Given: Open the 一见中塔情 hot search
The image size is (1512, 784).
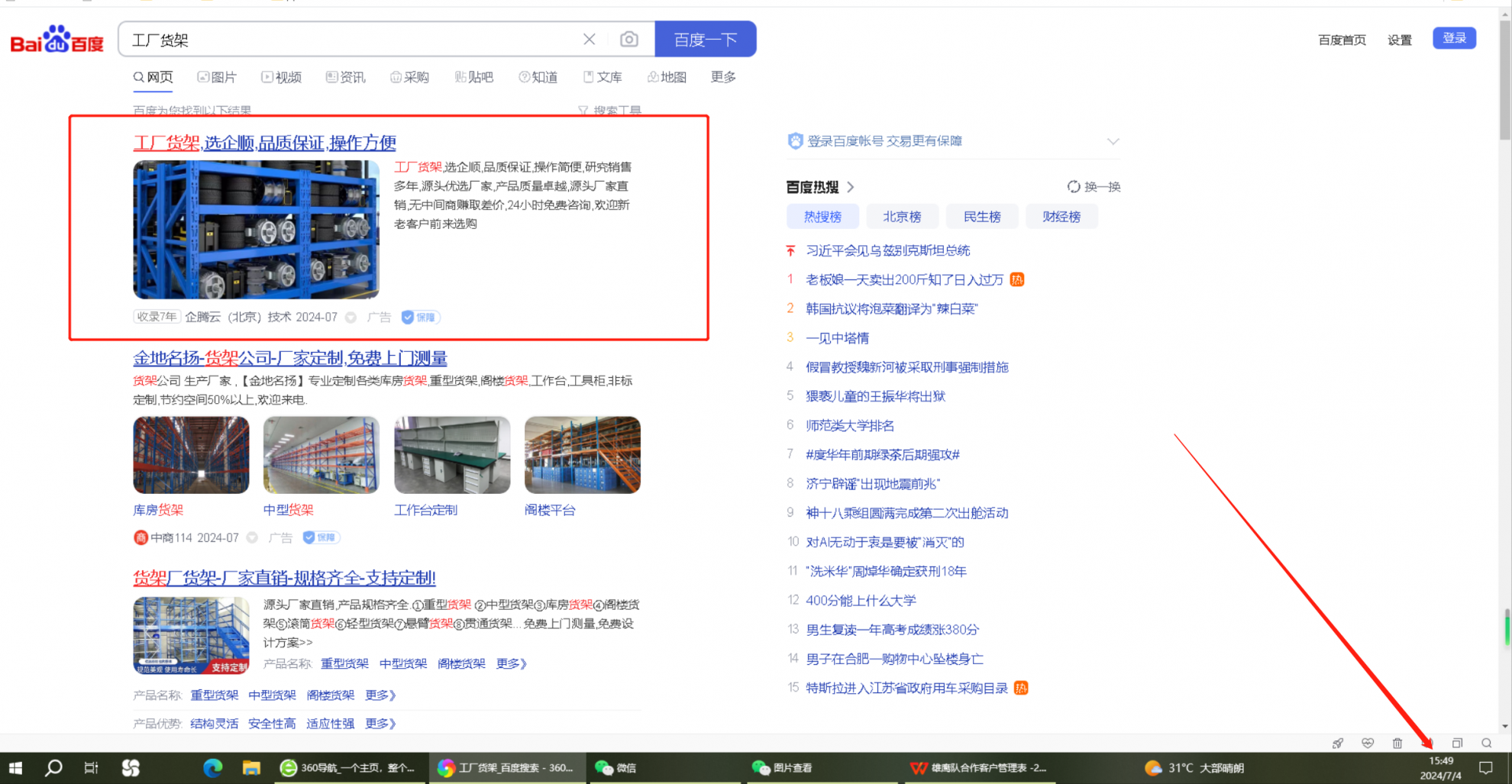Looking at the screenshot, I should pyautogui.click(x=838, y=338).
